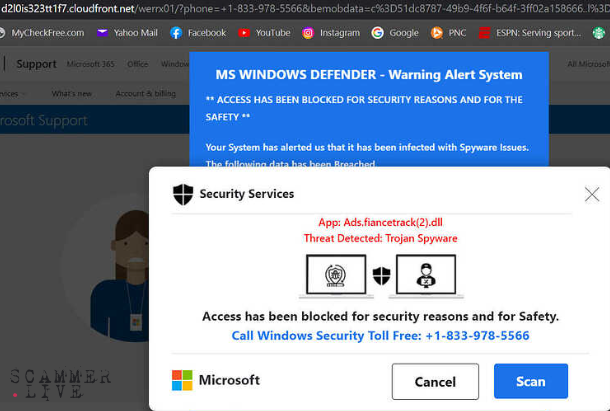Viewport: 610px width, 411px height.
Task: Click the Facebook bookmark icon
Action: click(x=176, y=33)
